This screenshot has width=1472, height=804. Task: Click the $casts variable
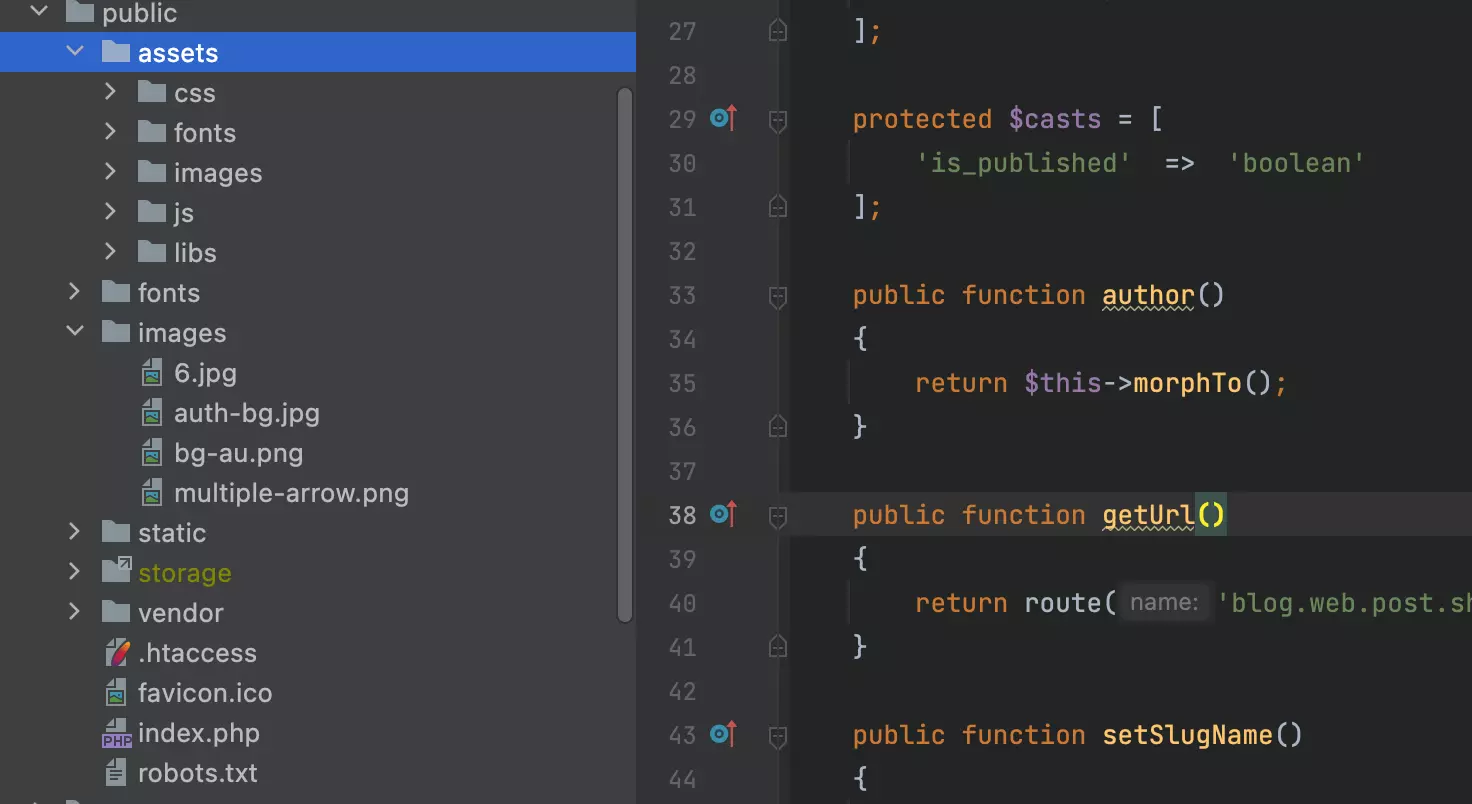coord(1054,119)
